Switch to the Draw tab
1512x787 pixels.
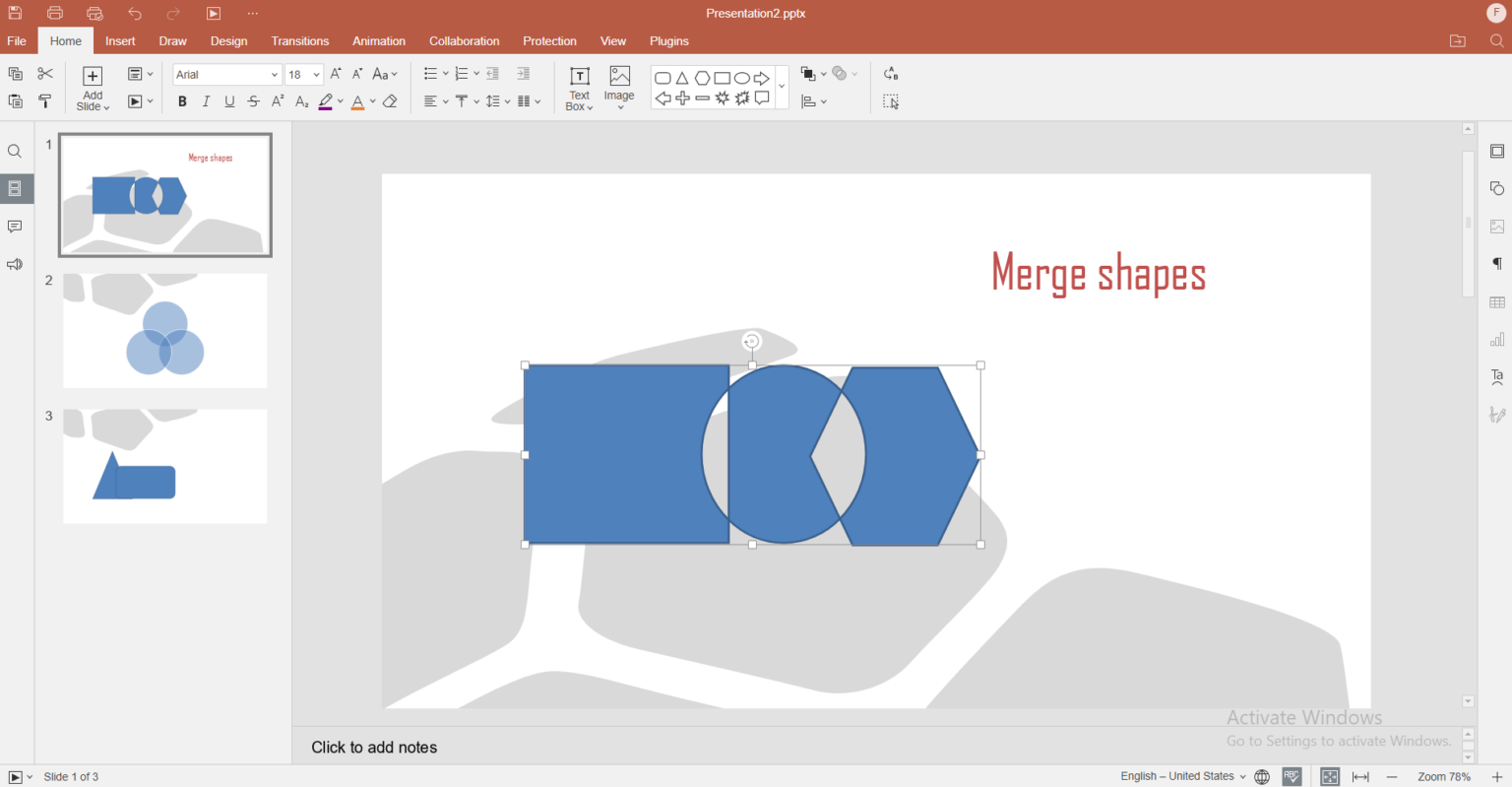pyautogui.click(x=173, y=41)
